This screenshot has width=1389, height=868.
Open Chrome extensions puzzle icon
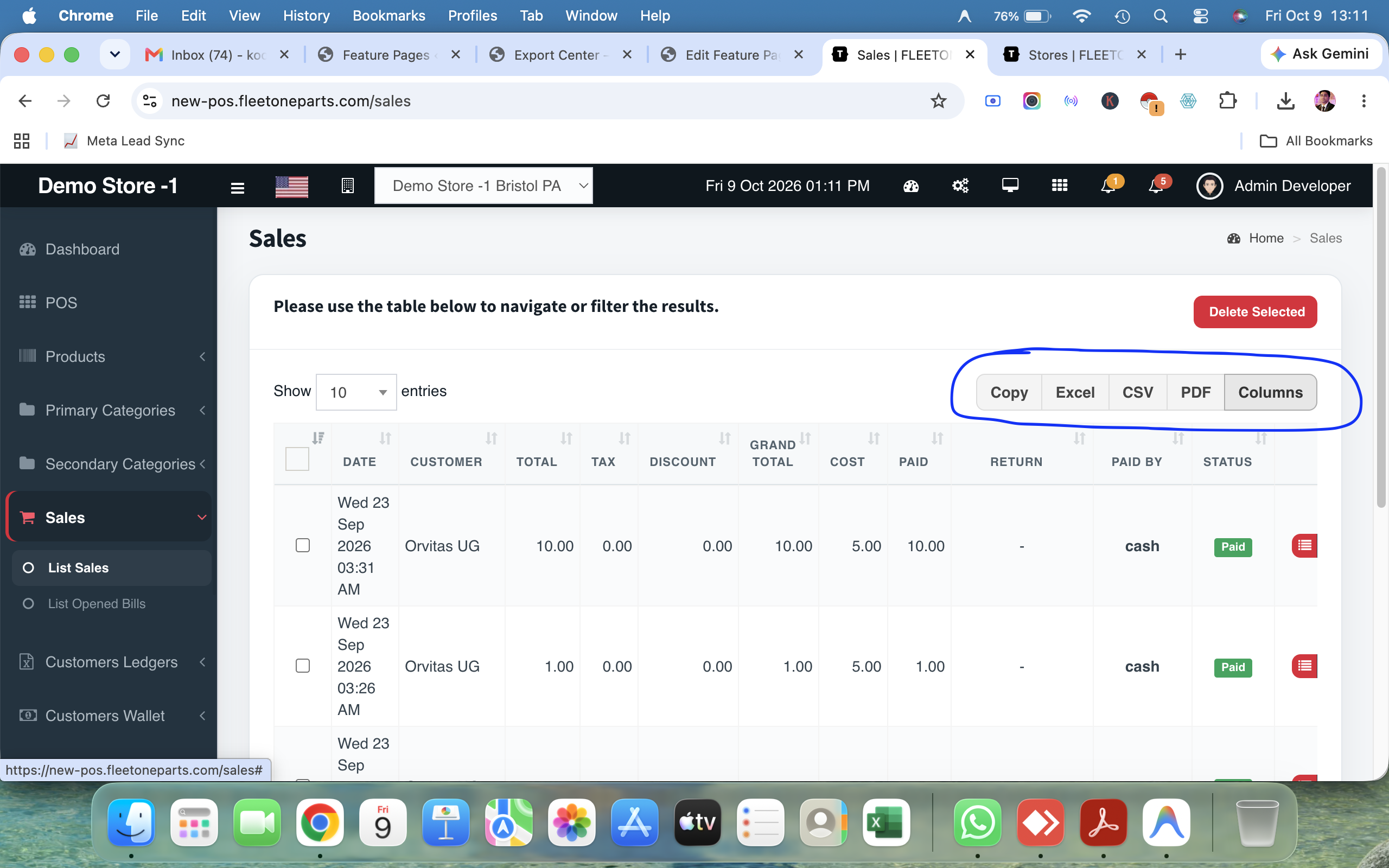pos(1227,101)
